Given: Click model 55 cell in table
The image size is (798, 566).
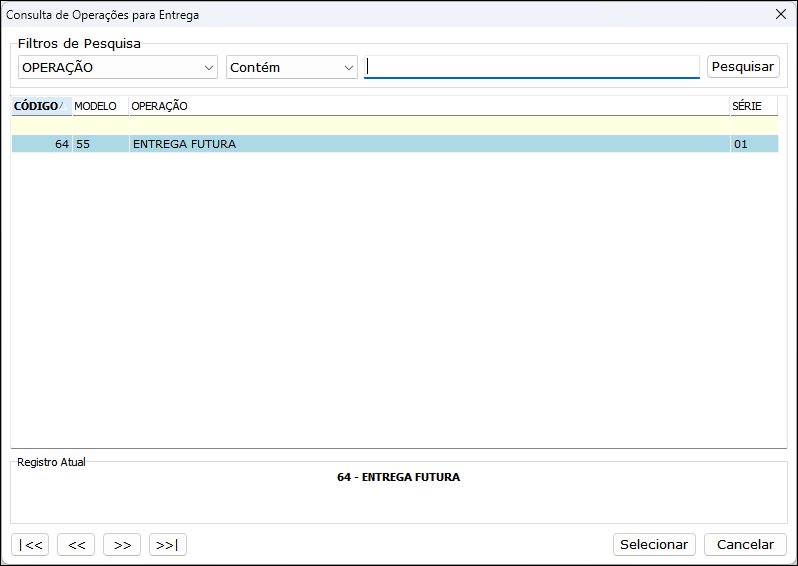Looking at the screenshot, I should pos(100,144).
